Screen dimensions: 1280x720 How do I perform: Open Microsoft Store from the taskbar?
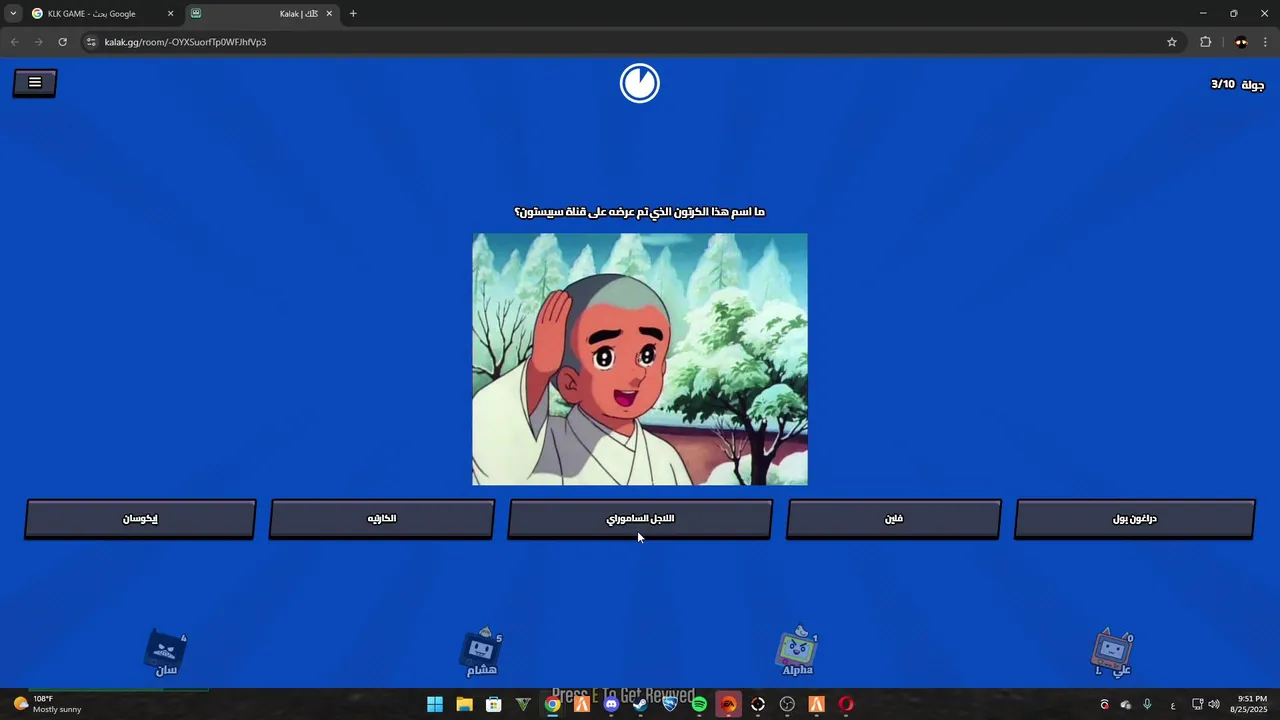click(493, 704)
